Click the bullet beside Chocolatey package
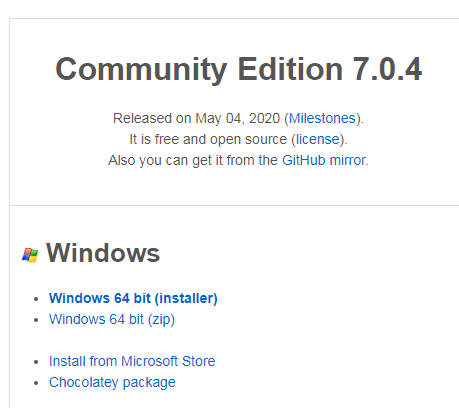The image size is (459, 408). [36, 383]
